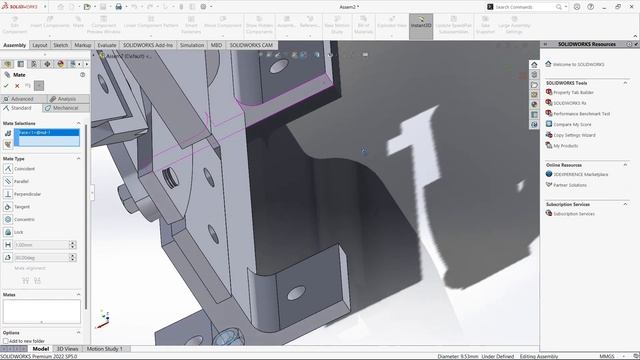Image resolution: width=640 pixels, height=360 pixels.
Task: Open the DisplayManager appearance ball tab
Action: point(60,64)
